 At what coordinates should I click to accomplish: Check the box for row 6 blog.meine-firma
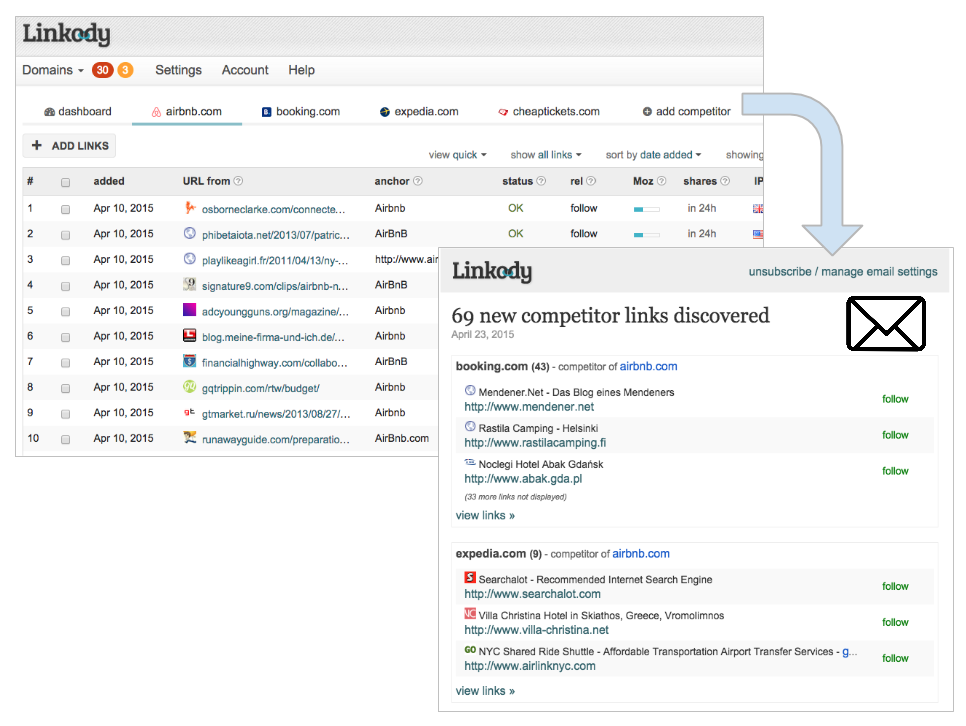tap(65, 337)
